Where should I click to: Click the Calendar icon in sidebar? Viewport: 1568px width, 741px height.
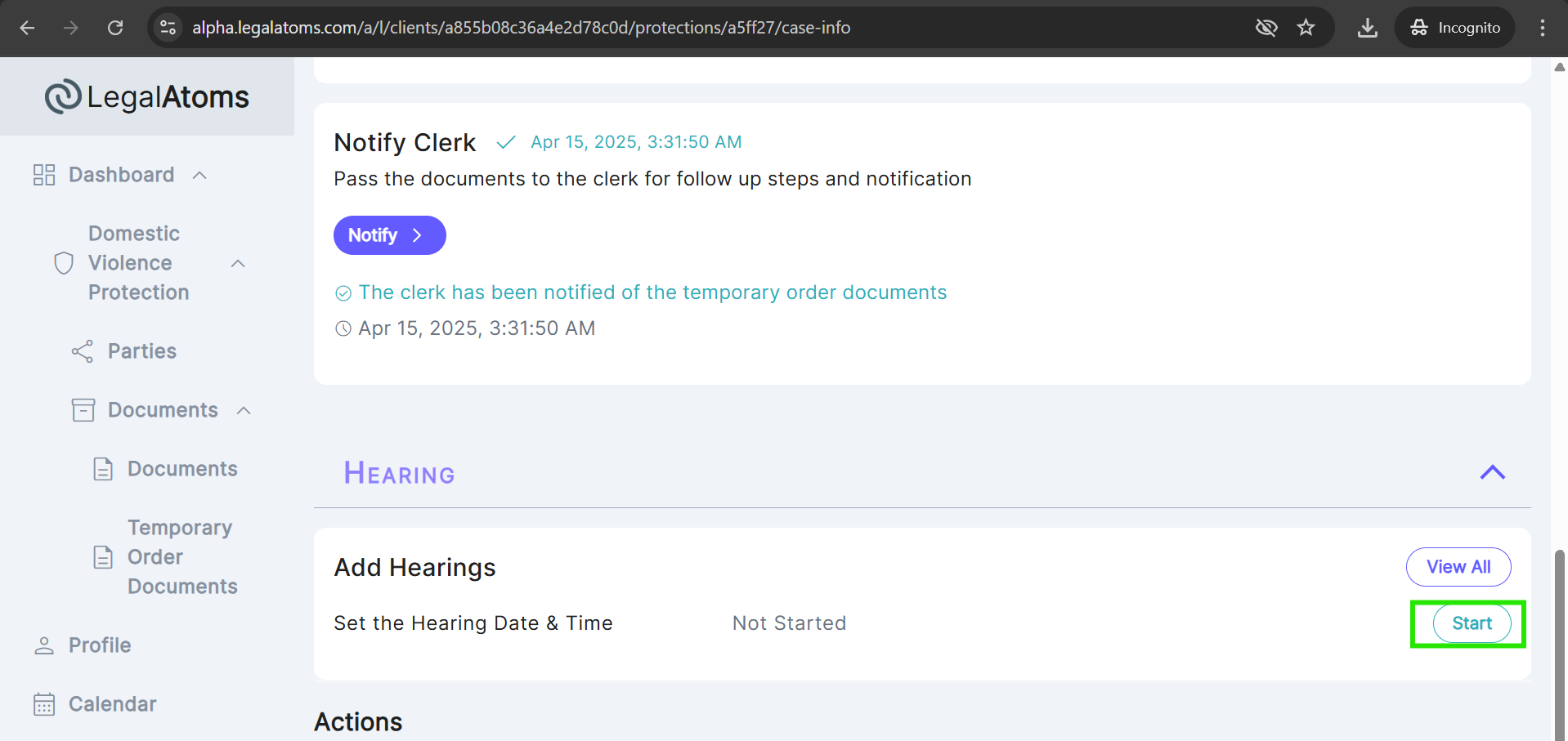pyautogui.click(x=44, y=704)
